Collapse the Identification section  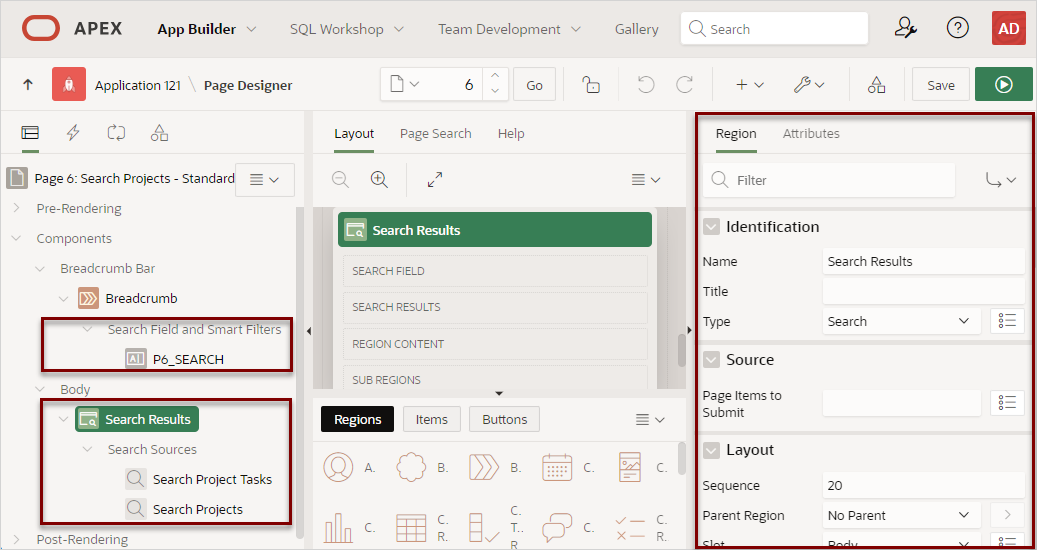tap(711, 227)
